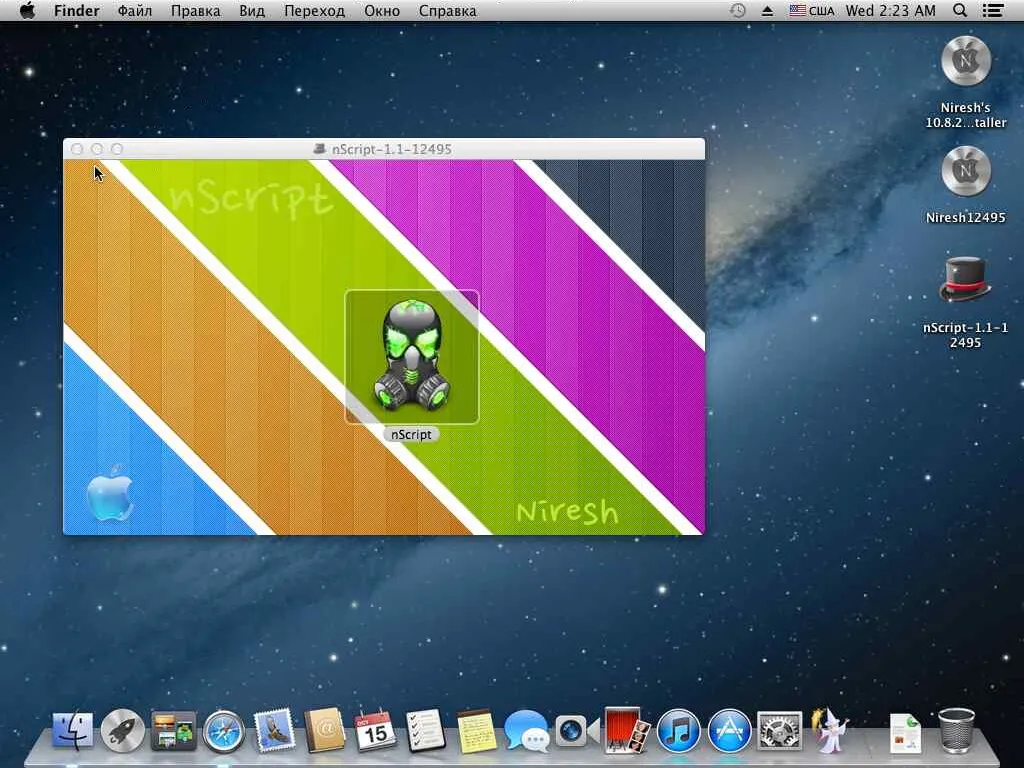Open Contacts address book in Dock

pos(325,730)
